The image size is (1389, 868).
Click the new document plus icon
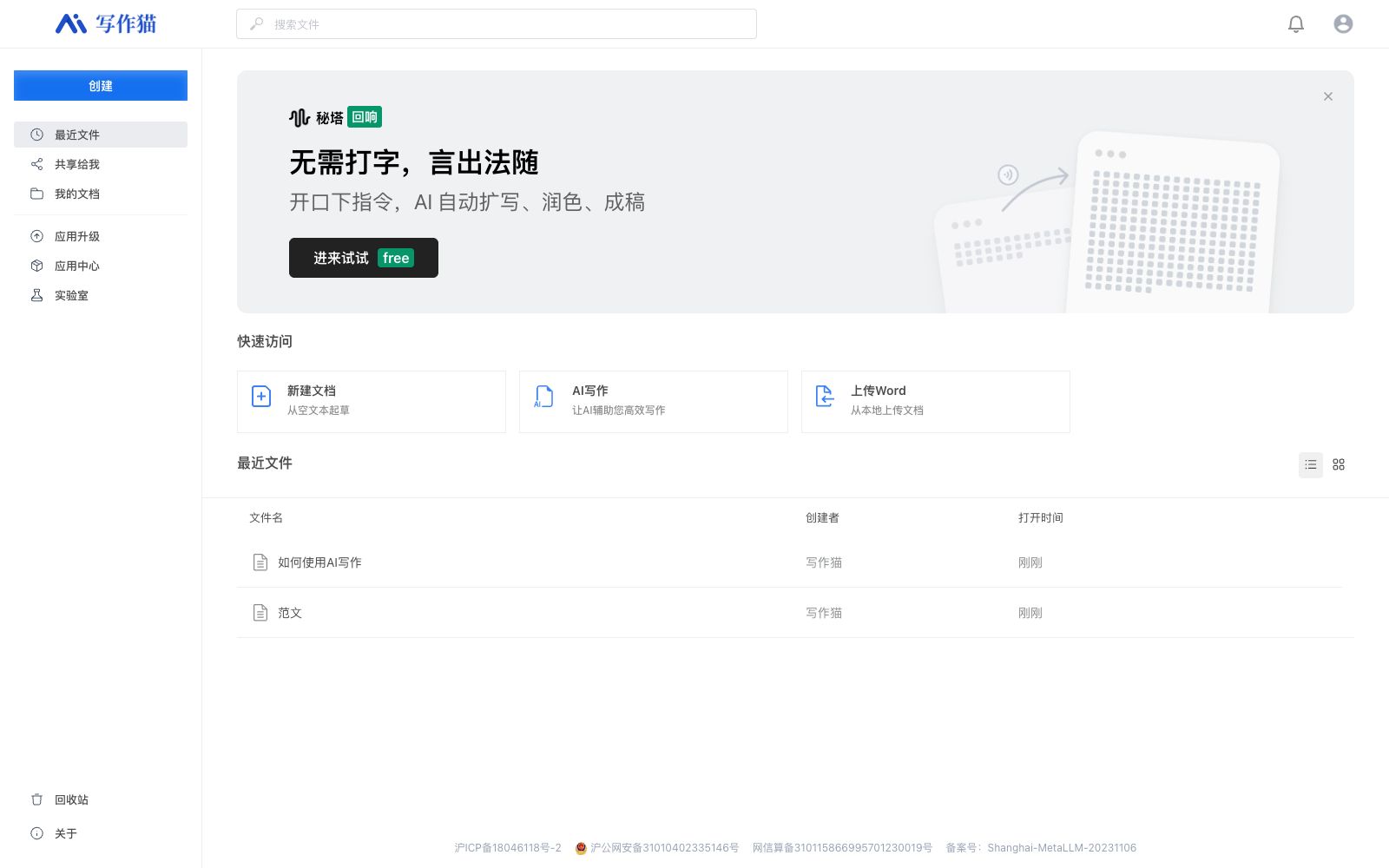tap(261, 397)
